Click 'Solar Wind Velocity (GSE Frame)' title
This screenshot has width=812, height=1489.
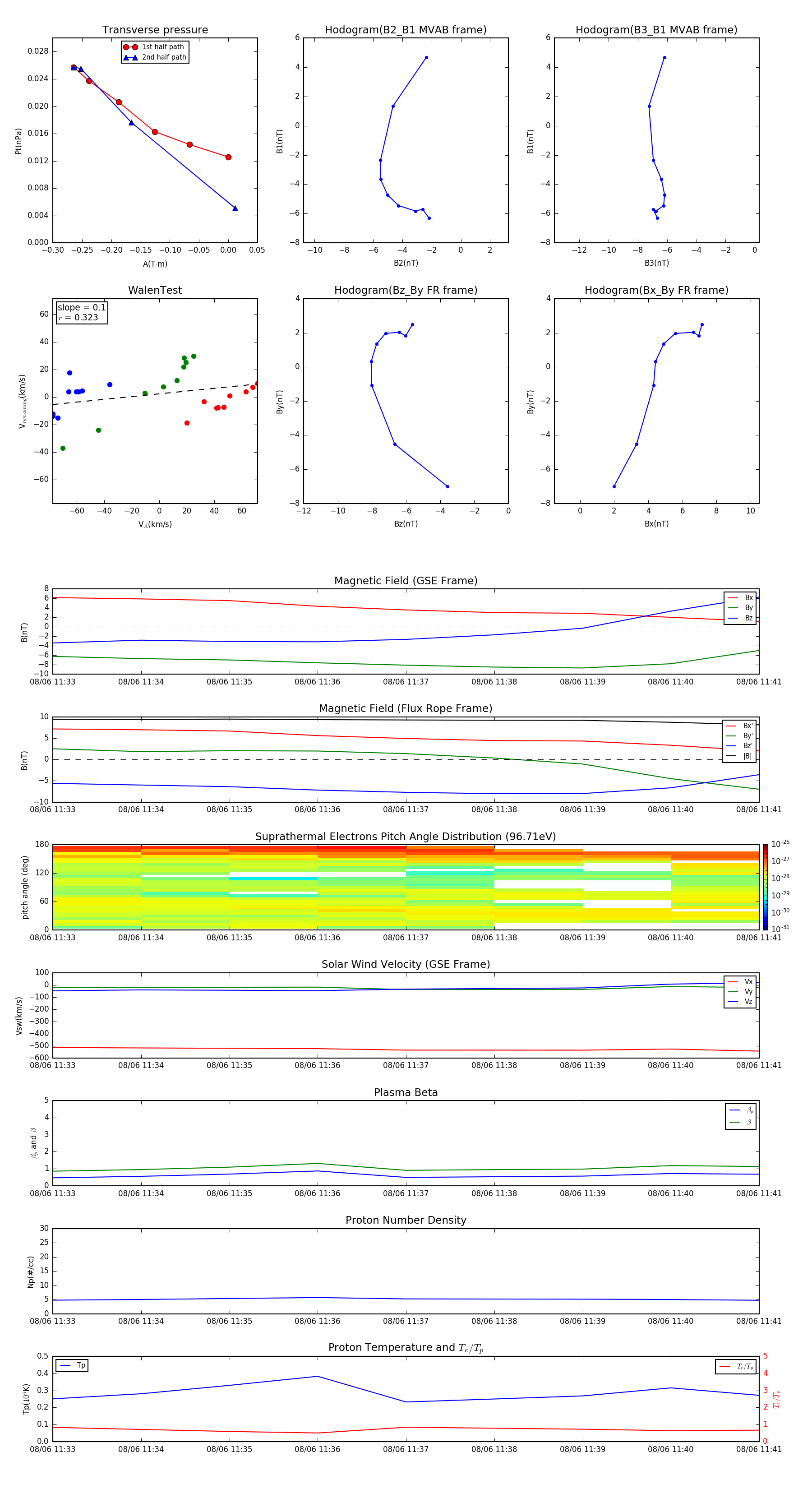(x=406, y=965)
